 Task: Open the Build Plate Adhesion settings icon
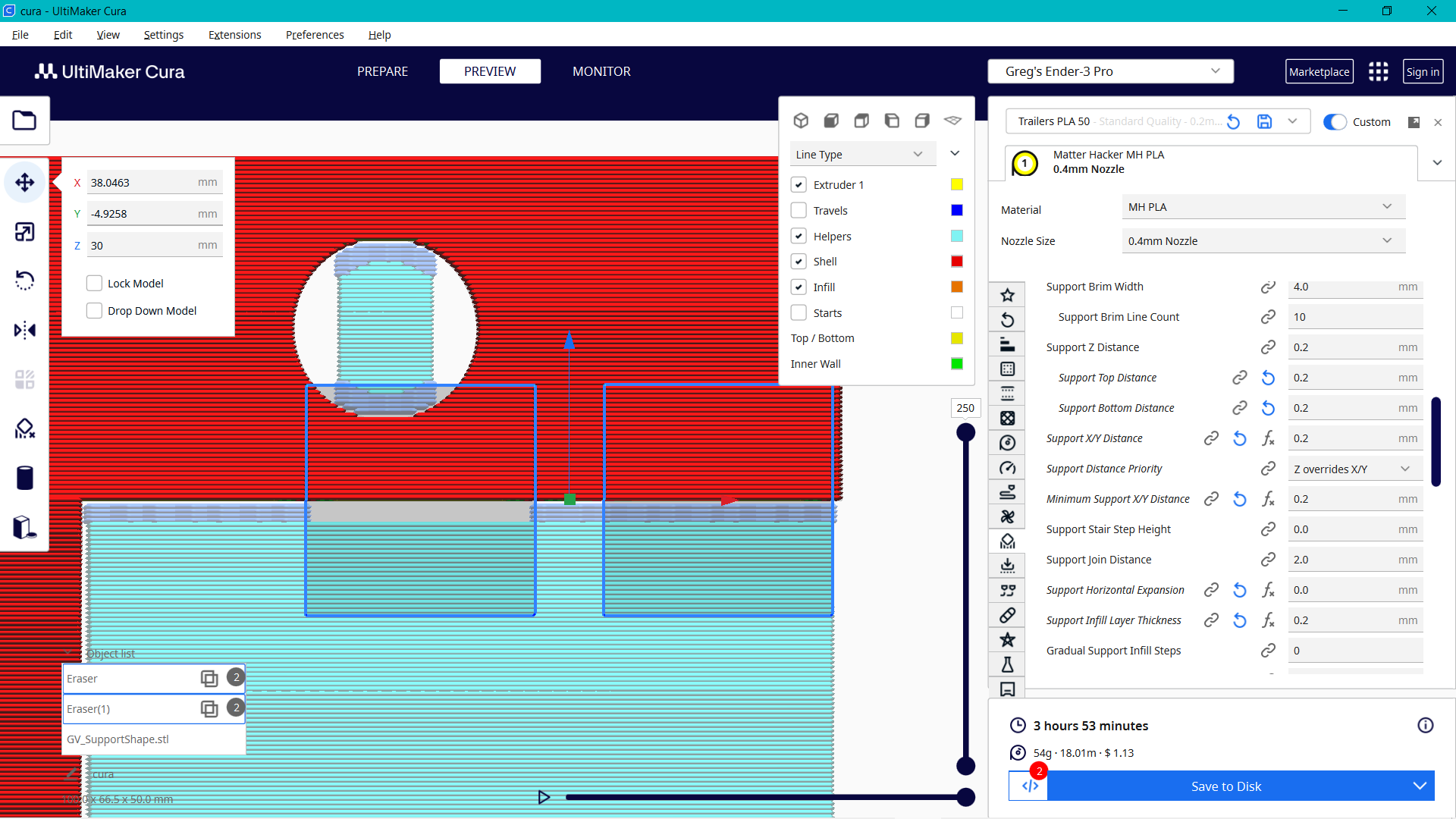pyautogui.click(x=1008, y=565)
